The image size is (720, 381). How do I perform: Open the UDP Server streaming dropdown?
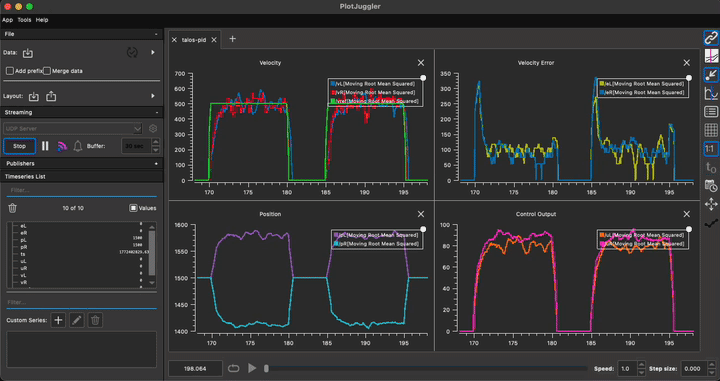[x=73, y=129]
